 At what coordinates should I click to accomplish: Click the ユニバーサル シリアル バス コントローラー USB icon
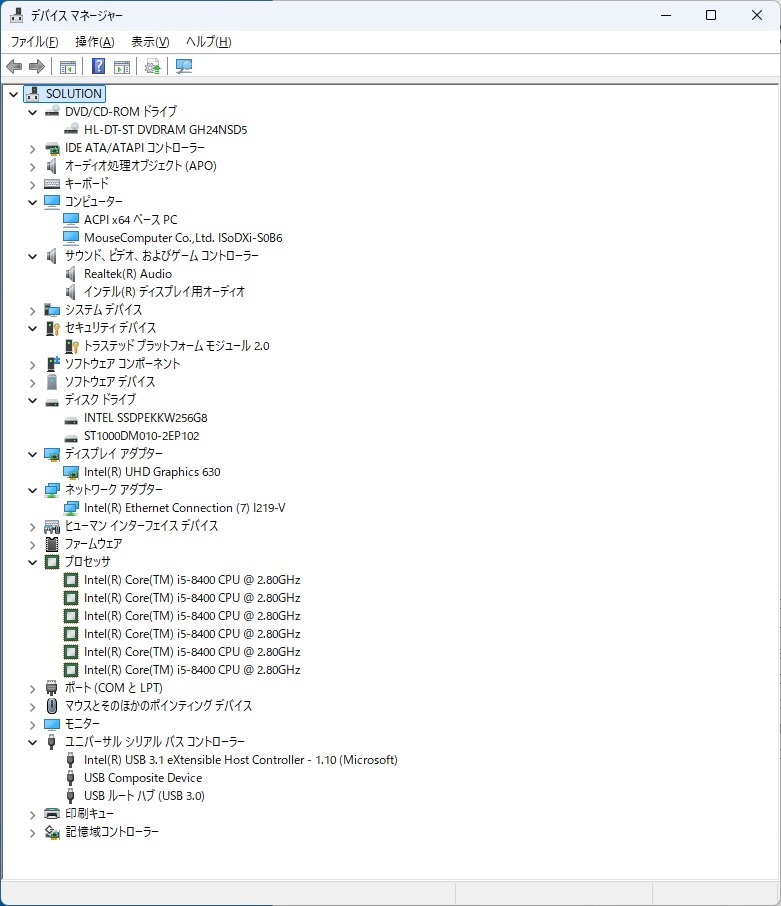pyautogui.click(x=51, y=742)
